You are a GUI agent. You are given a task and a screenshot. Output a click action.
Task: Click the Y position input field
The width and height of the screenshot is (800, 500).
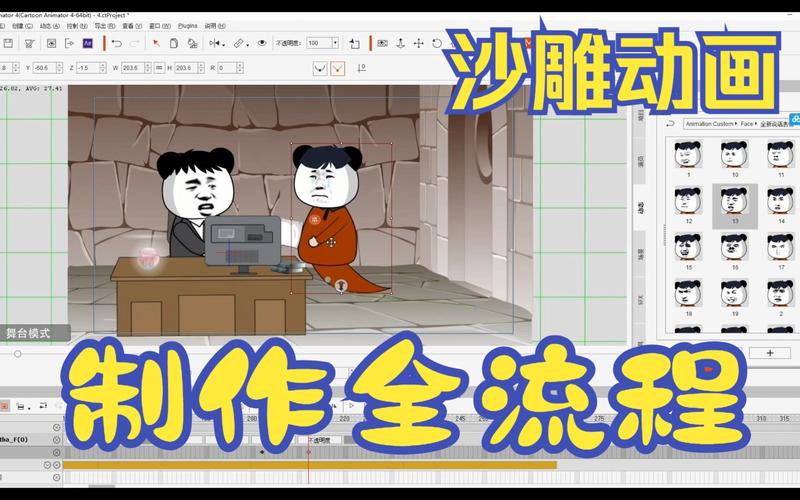coord(45,68)
